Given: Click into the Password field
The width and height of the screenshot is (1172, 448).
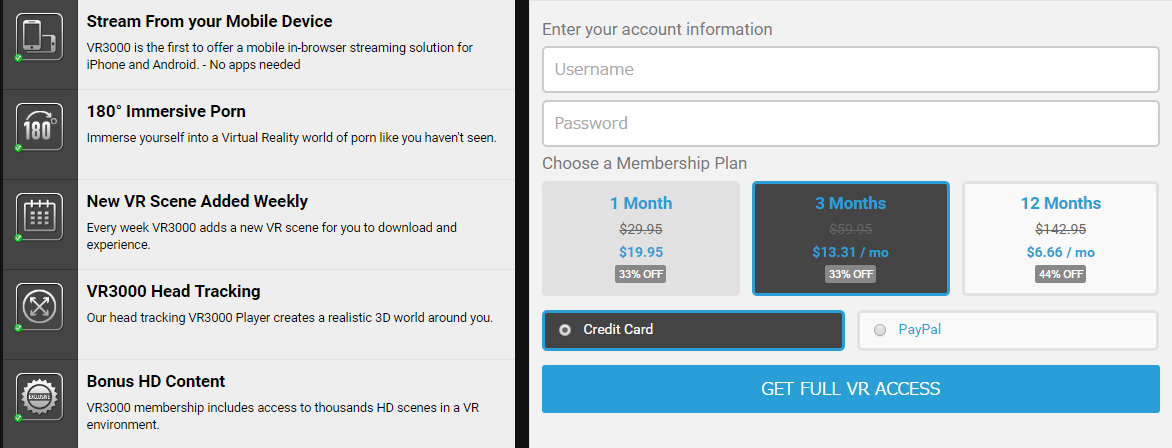Looking at the screenshot, I should tap(850, 124).
